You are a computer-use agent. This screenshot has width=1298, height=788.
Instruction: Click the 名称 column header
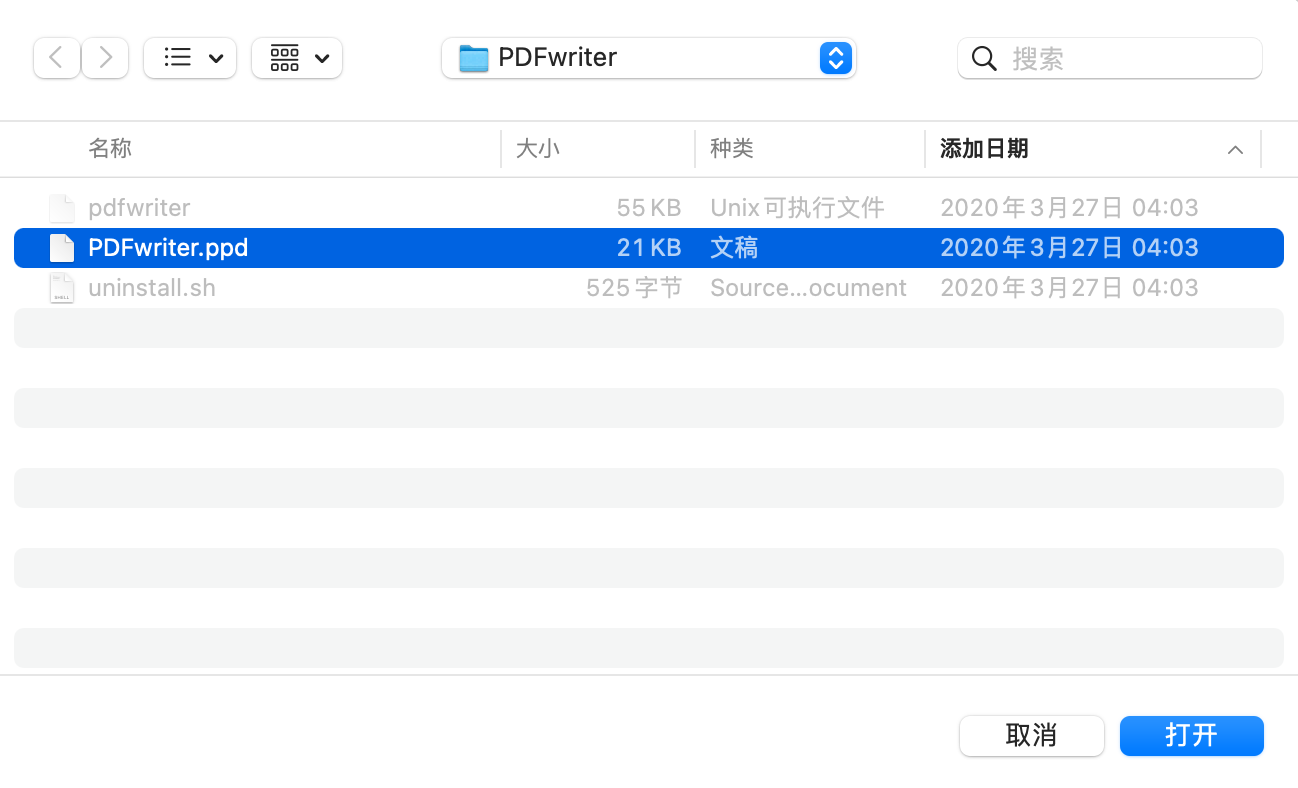(110, 149)
